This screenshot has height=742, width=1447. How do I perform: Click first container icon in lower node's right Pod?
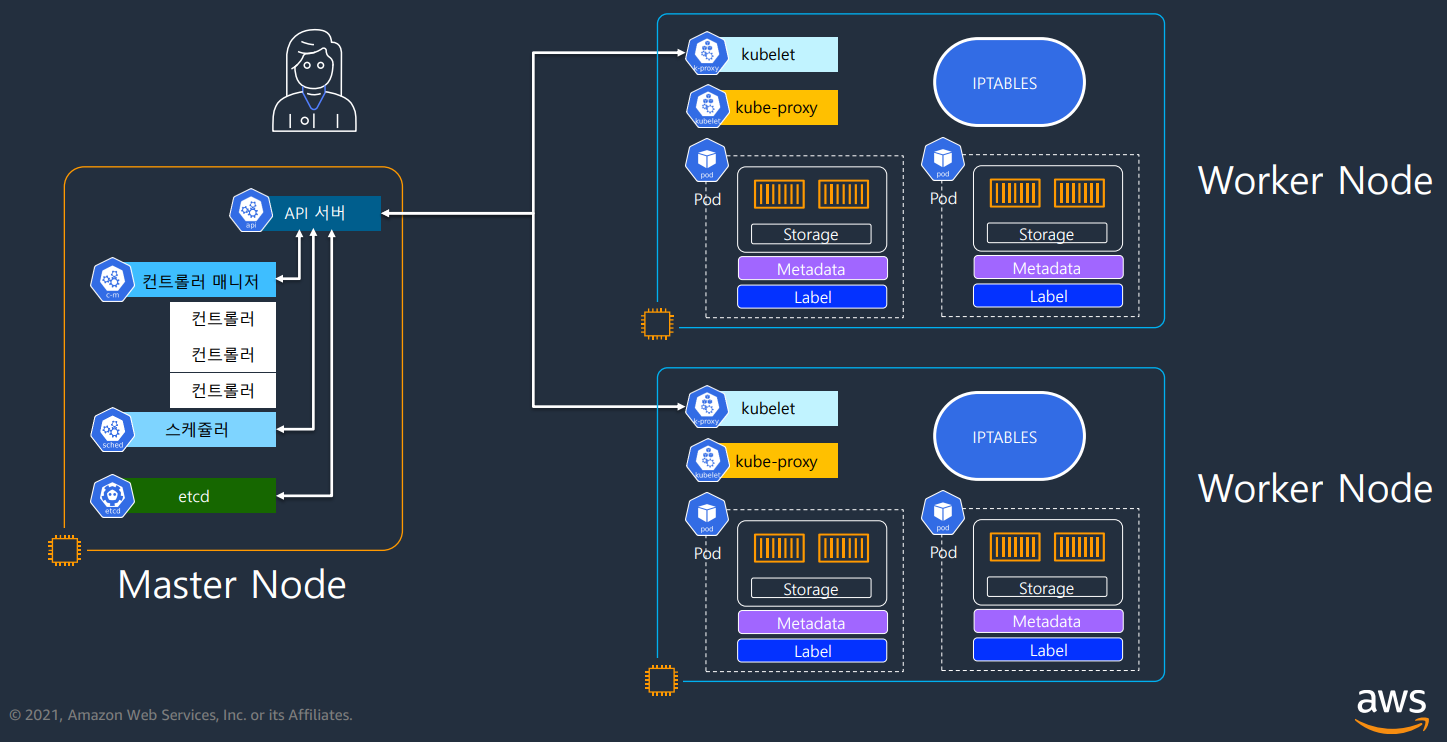(x=1015, y=547)
